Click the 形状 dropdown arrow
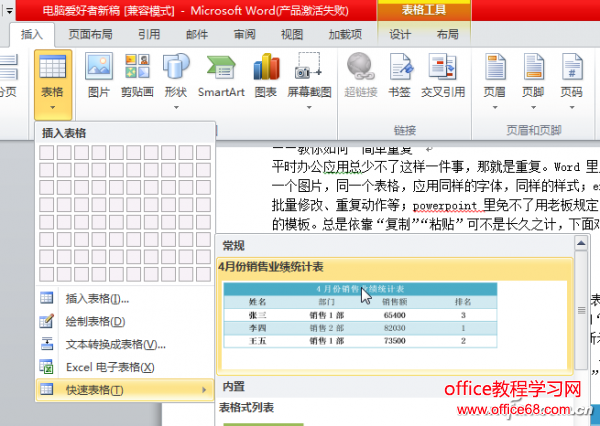Screen dimensions: 600x426 tap(176, 108)
